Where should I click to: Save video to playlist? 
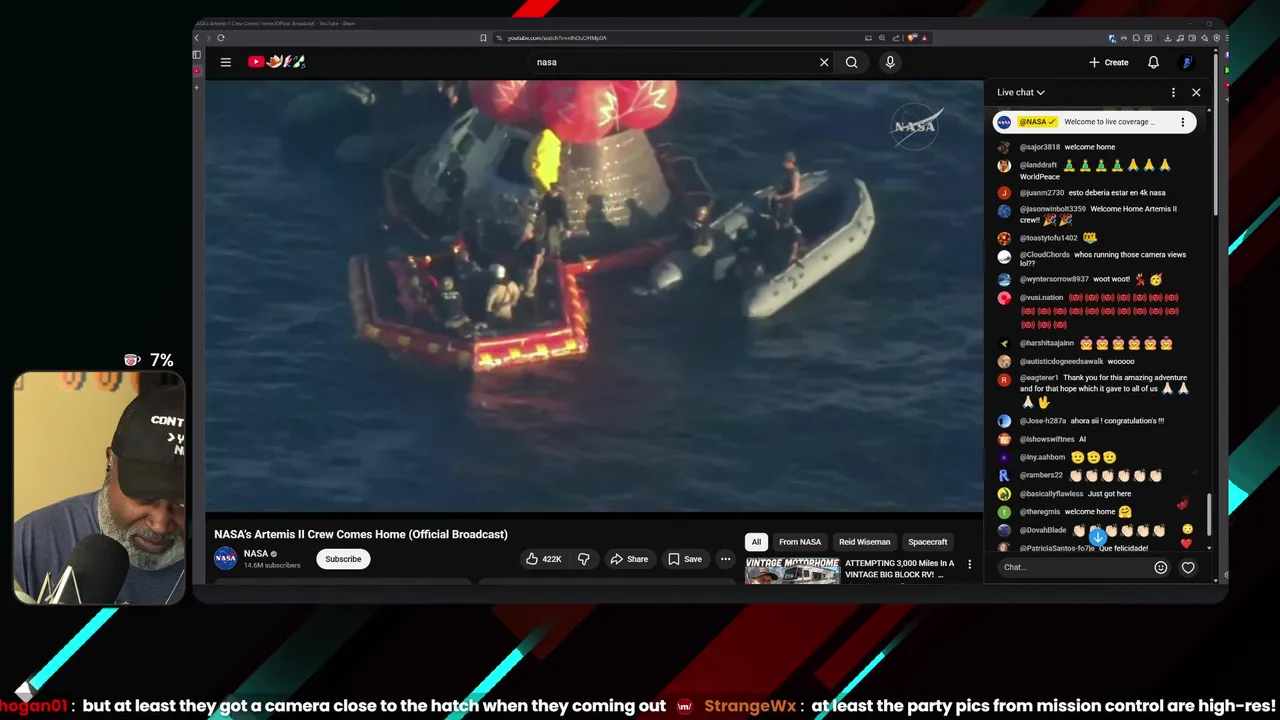click(x=685, y=559)
